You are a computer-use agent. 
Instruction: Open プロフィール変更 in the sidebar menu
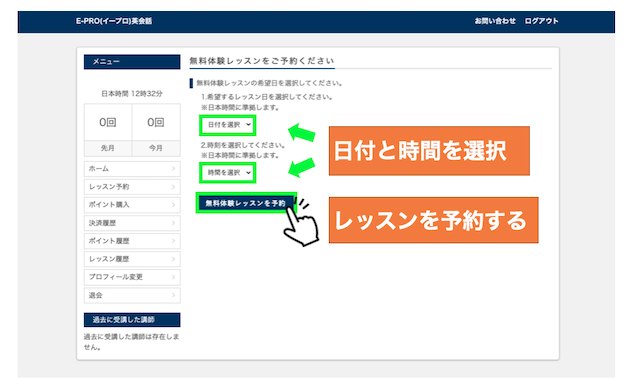click(x=132, y=277)
